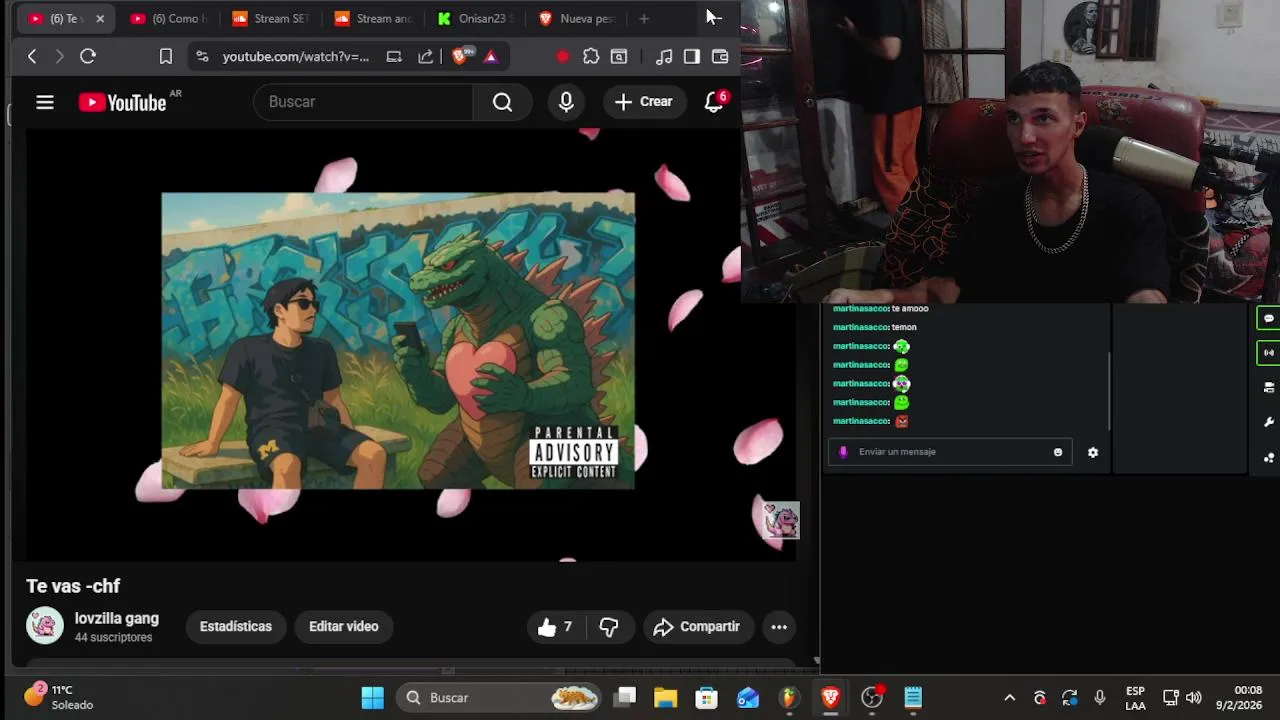Open chat settings gear icon
Screen dimensions: 1280x720
tap(1093, 452)
